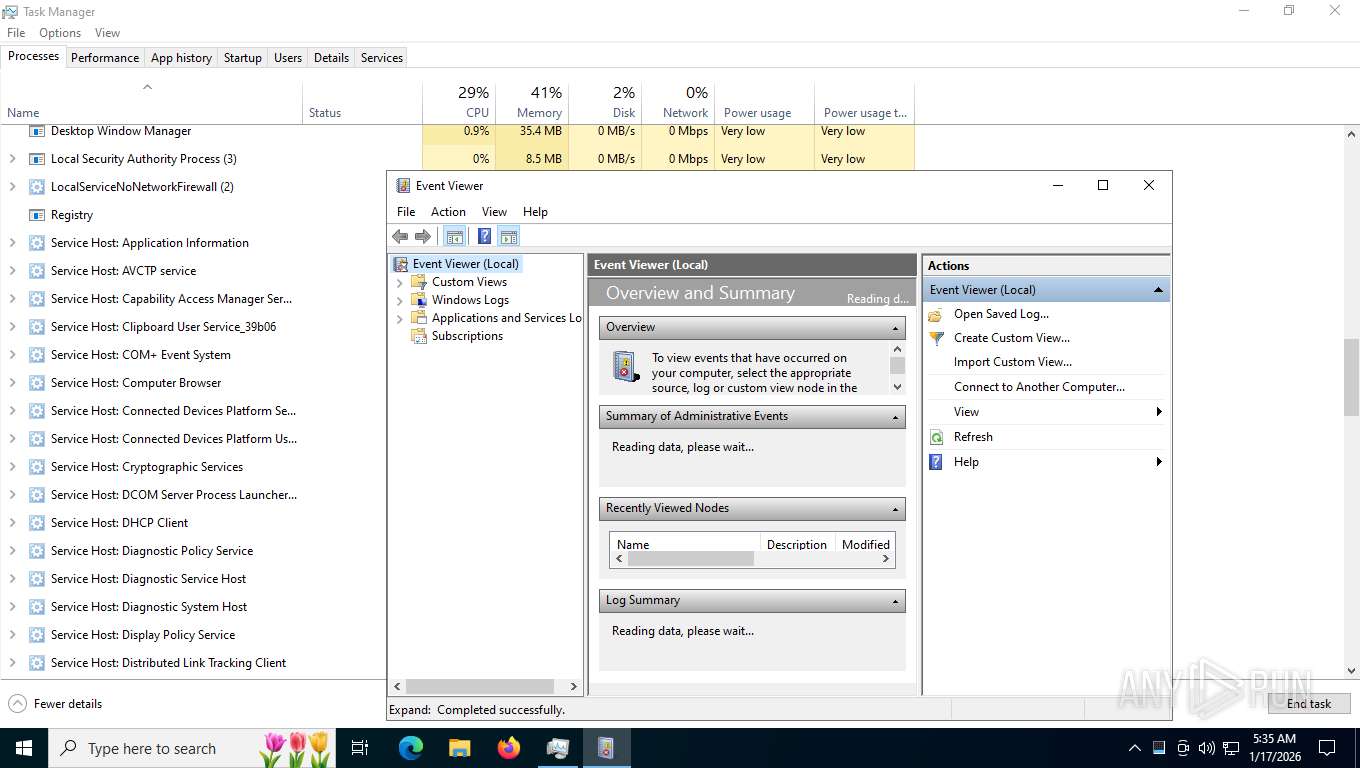Screen dimensions: 1360x768
Task: Collapse the Log Summary section
Action: click(895, 601)
